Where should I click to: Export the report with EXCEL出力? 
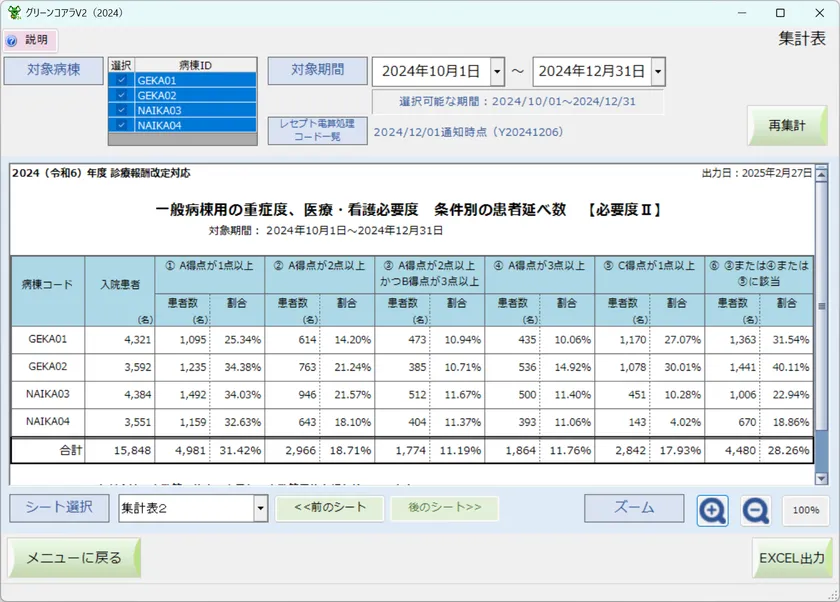pos(791,557)
